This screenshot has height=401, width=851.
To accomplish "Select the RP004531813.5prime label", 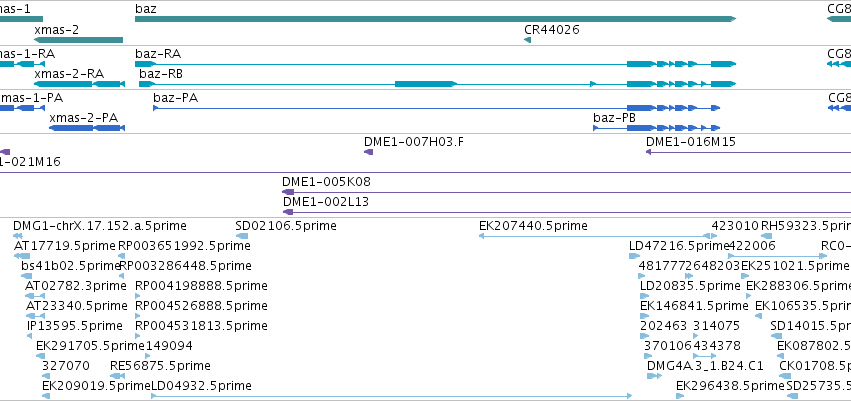I will (x=201, y=326).
